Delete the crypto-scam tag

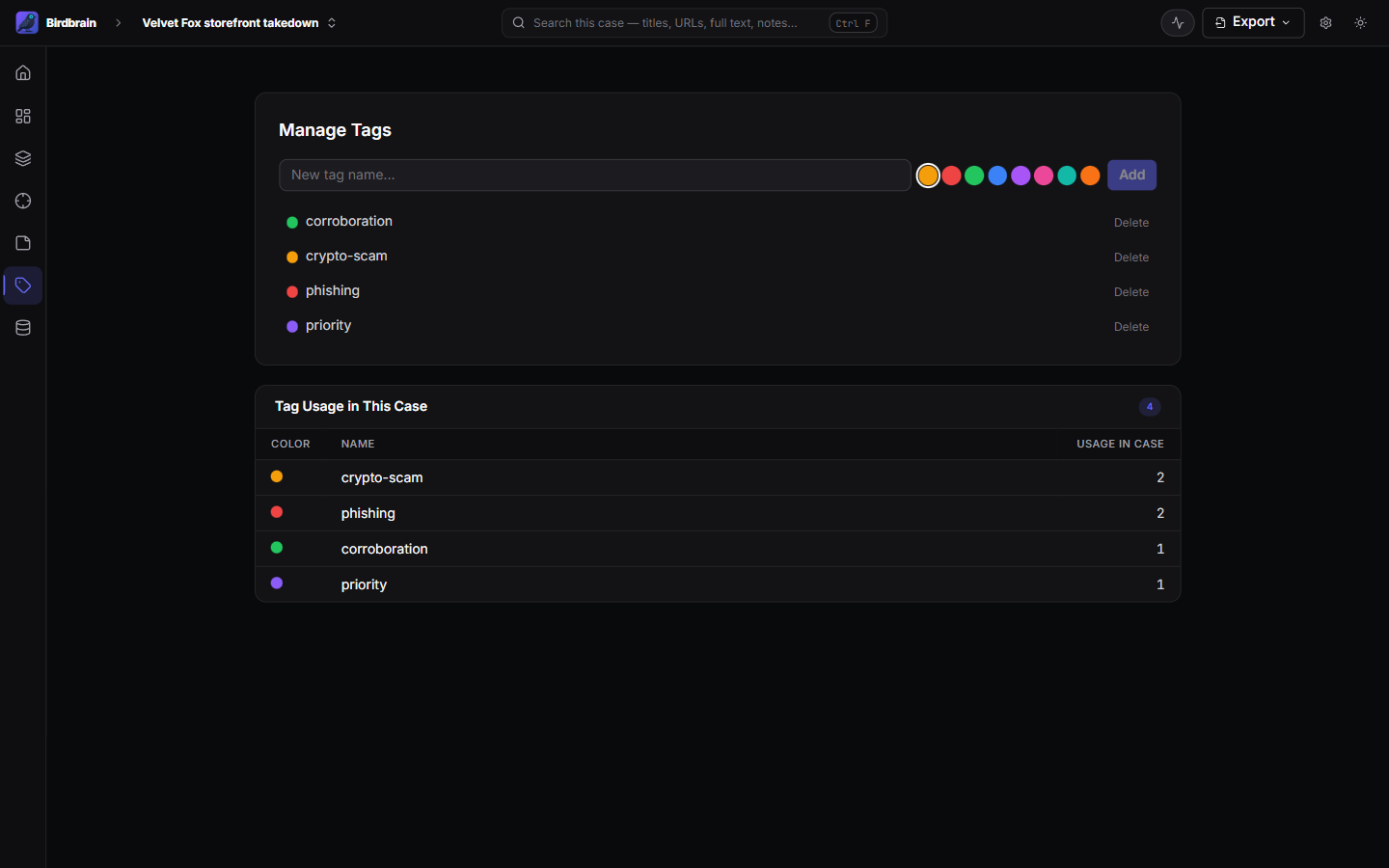pyautogui.click(x=1131, y=258)
